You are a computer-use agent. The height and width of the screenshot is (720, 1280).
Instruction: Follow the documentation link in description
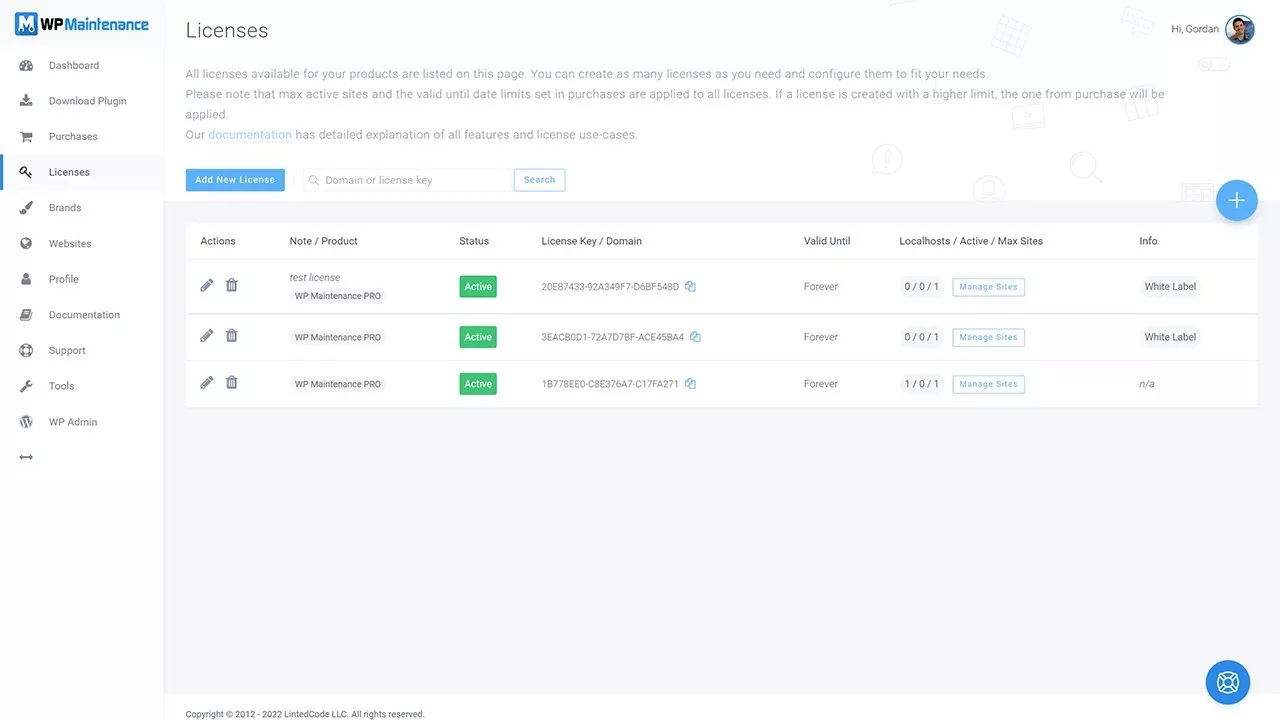coord(250,135)
